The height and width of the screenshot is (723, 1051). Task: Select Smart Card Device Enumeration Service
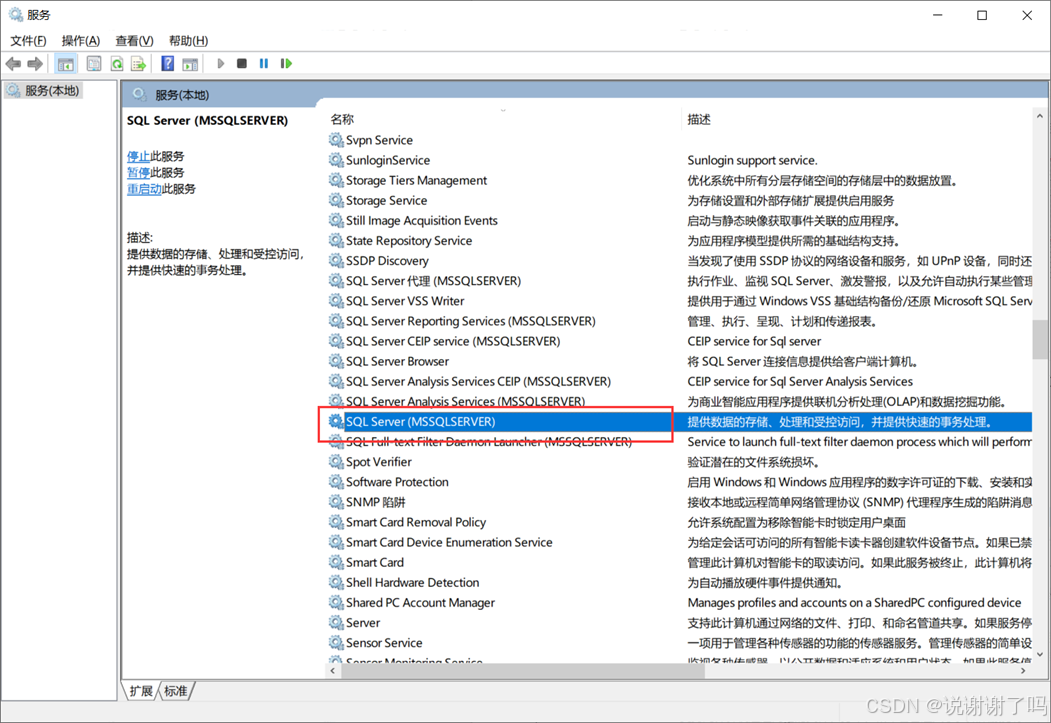click(449, 542)
